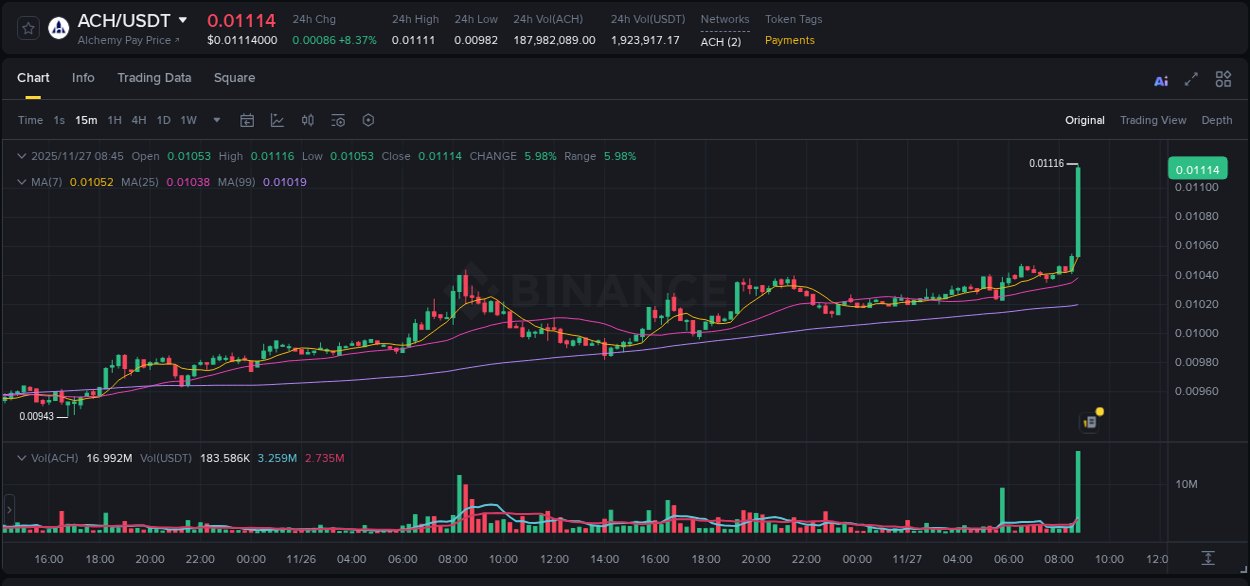Collapse the Vol(ACH) indicator panel

coord(21,457)
